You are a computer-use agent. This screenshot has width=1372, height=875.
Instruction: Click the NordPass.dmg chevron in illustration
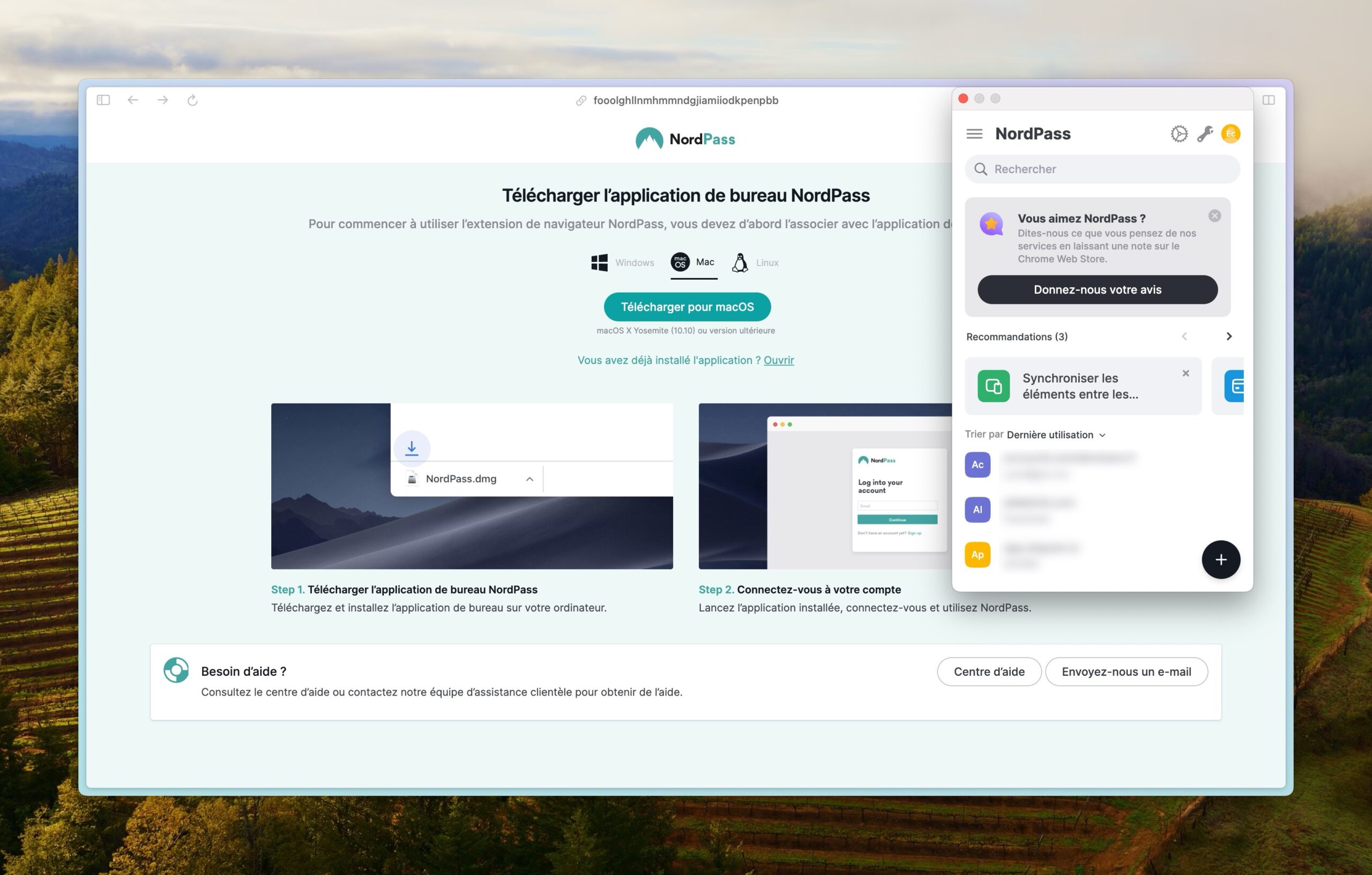click(x=530, y=479)
